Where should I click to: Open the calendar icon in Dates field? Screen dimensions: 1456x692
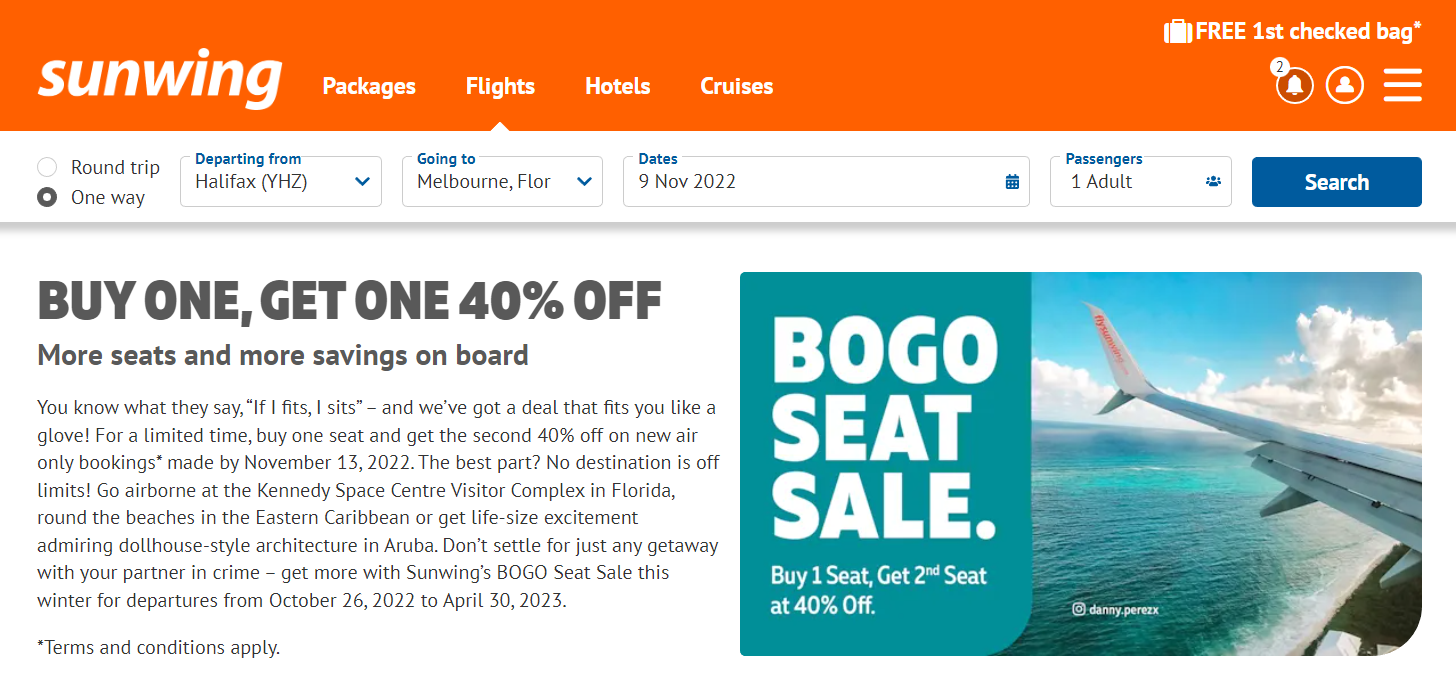pyautogui.click(x=1012, y=181)
